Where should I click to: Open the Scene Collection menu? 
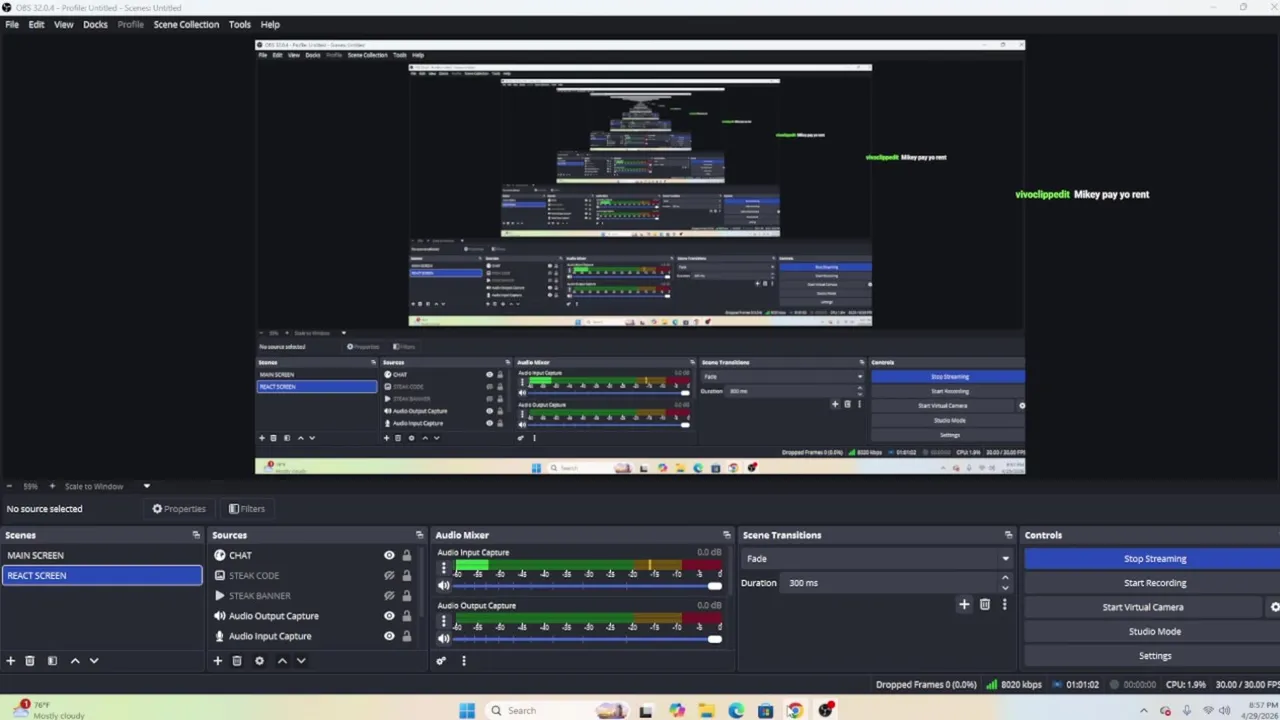[186, 24]
